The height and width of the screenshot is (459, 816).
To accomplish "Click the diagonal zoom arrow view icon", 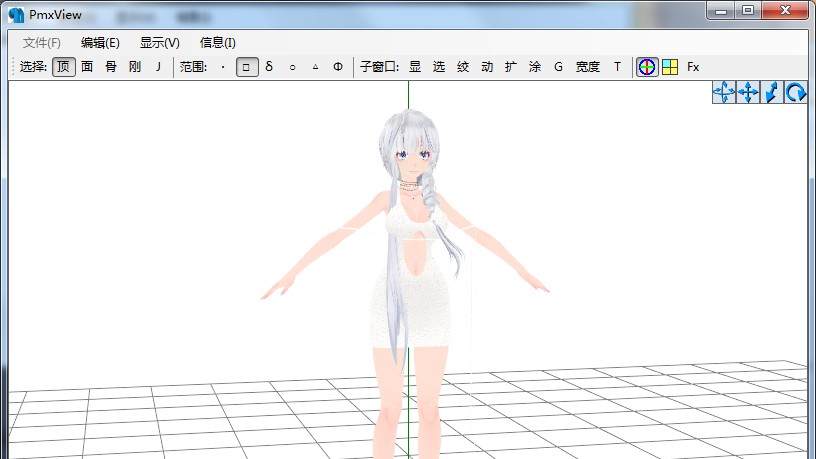I will [772, 93].
